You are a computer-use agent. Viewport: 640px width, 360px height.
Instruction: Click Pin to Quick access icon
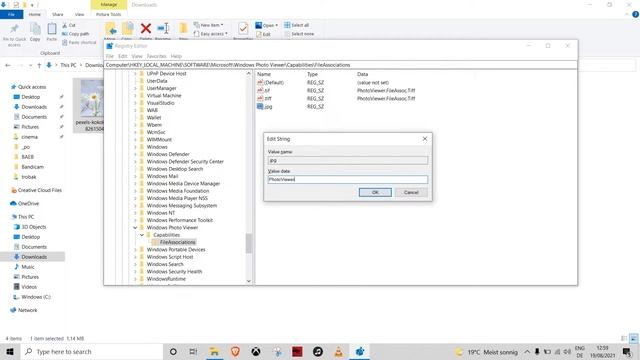[x=14, y=29]
